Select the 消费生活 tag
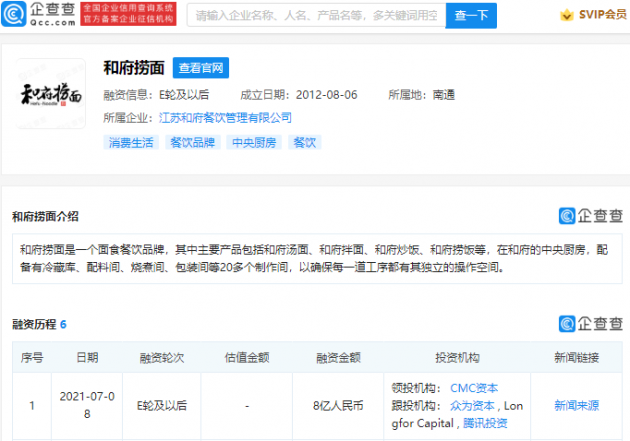 [x=131, y=143]
